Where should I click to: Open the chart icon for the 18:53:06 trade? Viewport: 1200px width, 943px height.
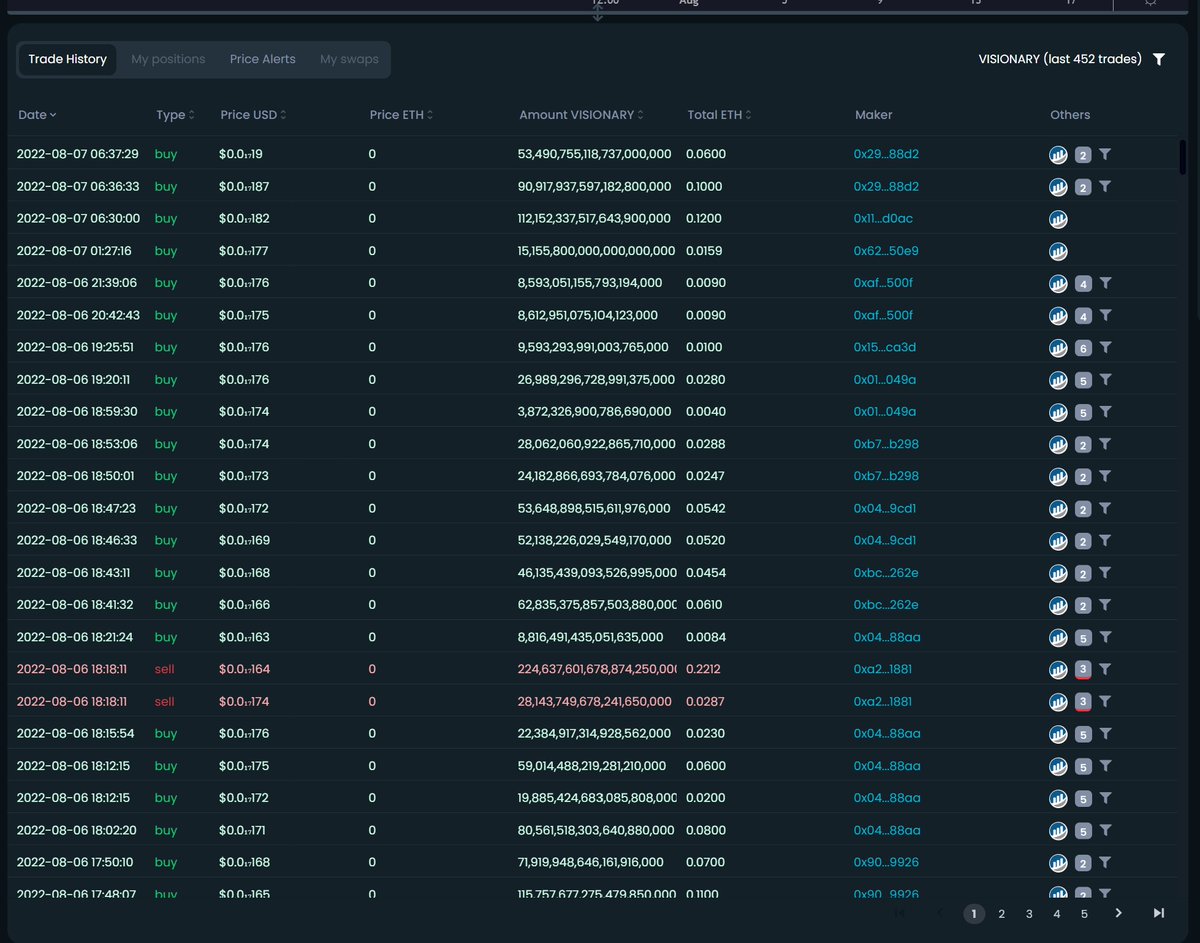1058,444
